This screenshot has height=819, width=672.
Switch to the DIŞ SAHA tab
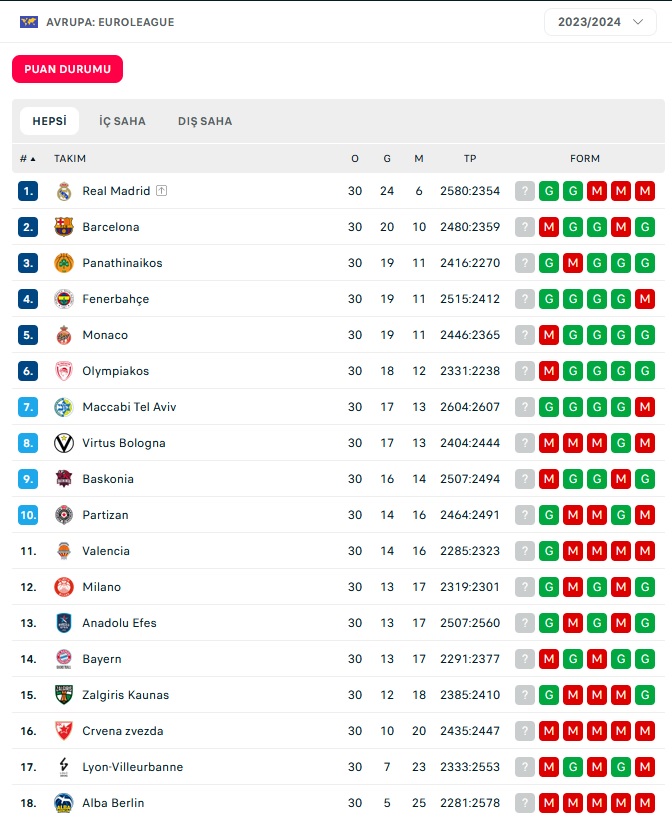pyautogui.click(x=205, y=121)
